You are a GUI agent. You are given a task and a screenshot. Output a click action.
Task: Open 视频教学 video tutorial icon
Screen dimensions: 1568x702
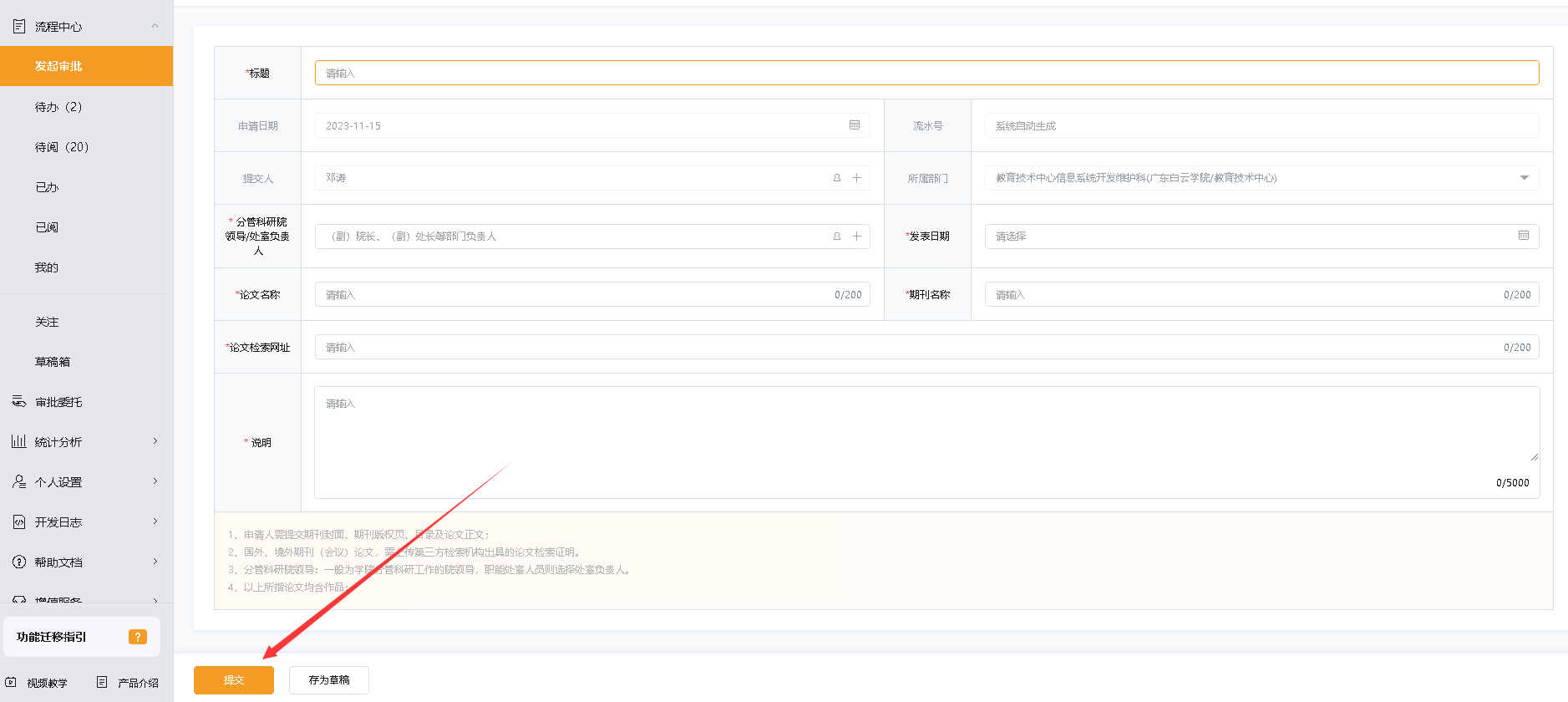[11, 683]
